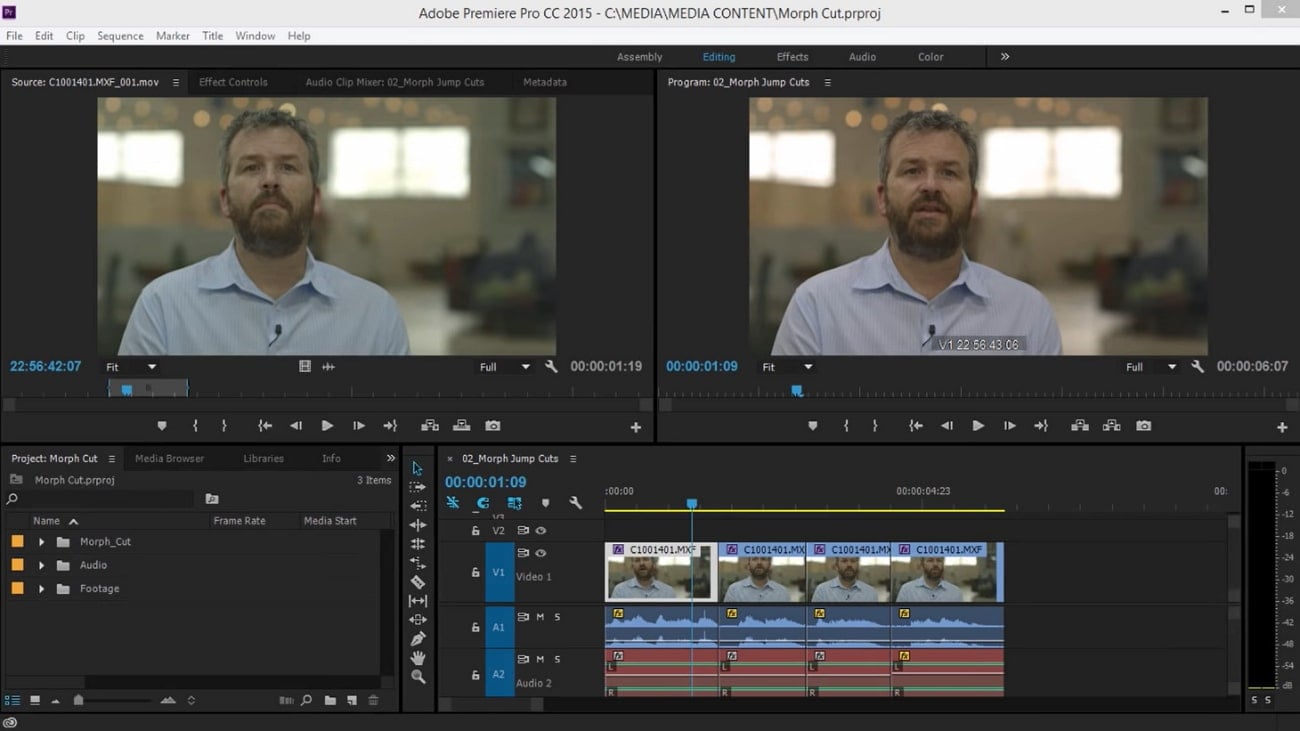1300x731 pixels.
Task: Show hidden Project panel tabs chevron
Action: click(391, 458)
